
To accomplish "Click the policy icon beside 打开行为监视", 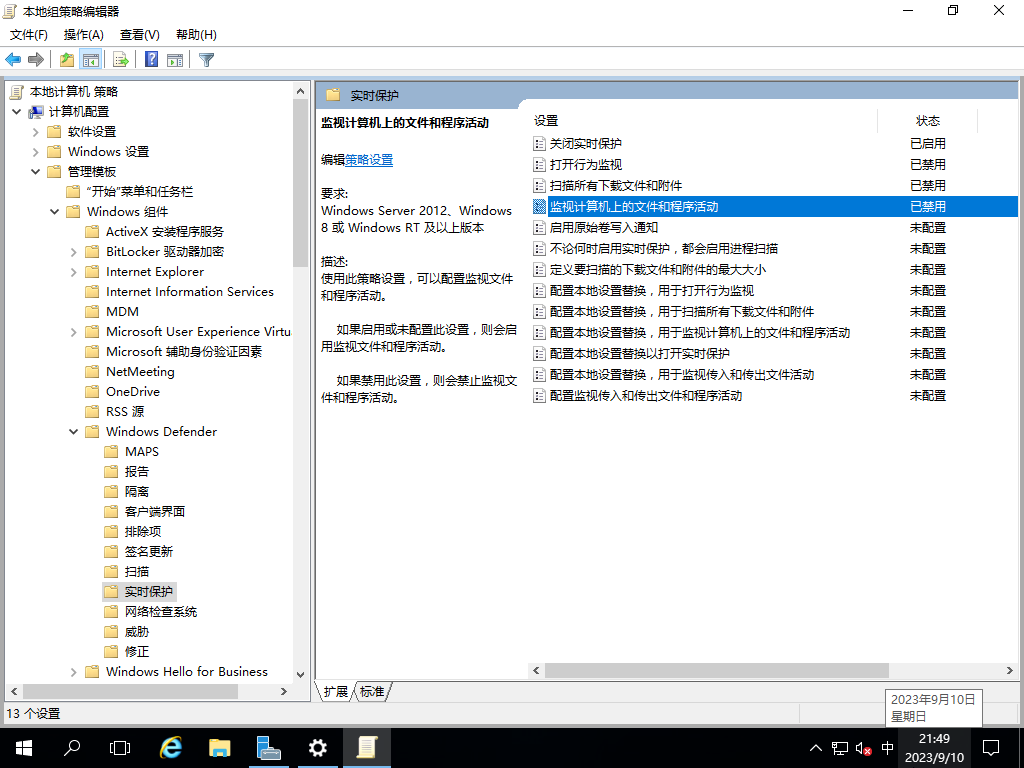I will point(539,165).
